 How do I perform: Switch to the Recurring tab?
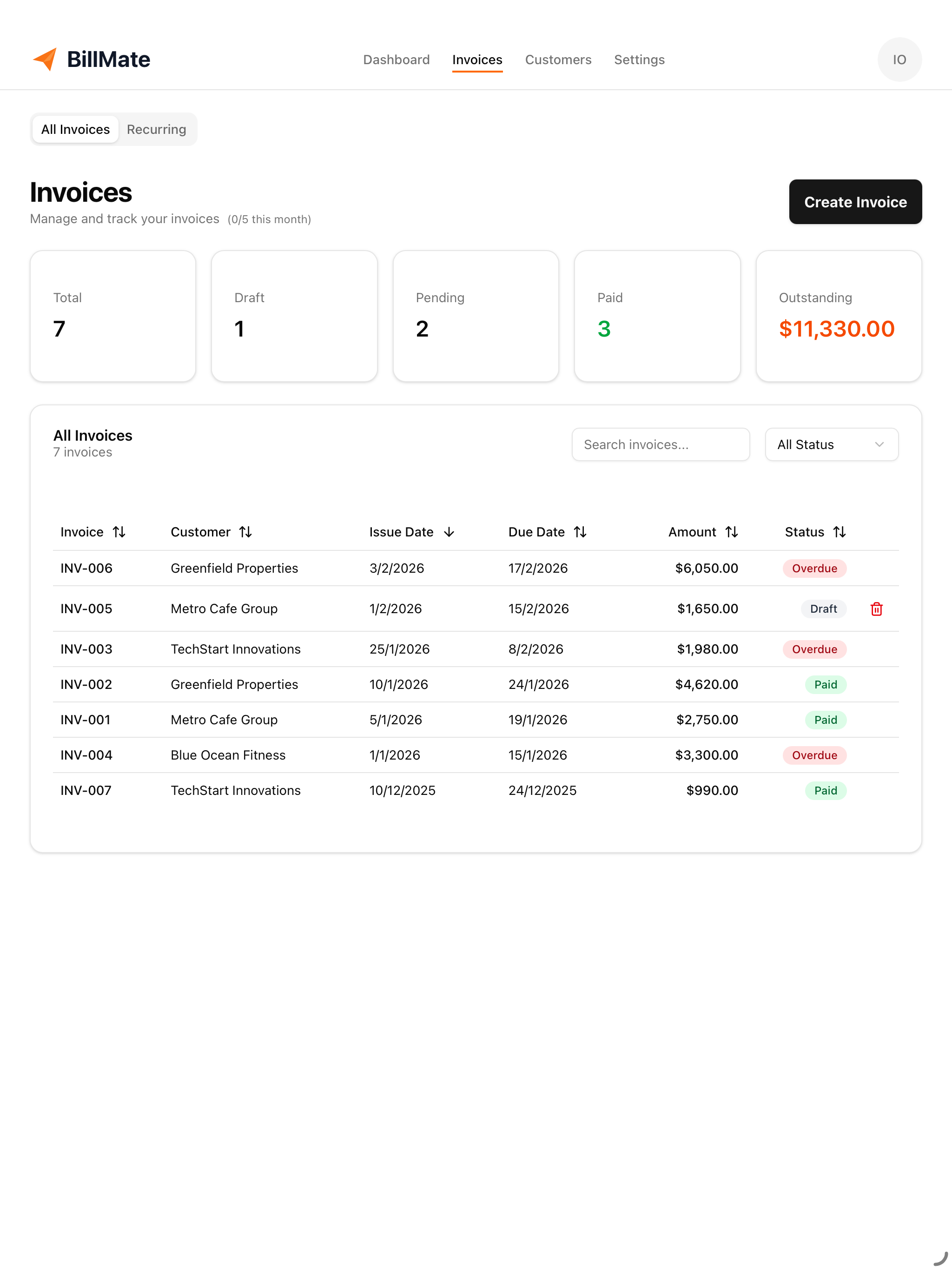[x=156, y=129]
